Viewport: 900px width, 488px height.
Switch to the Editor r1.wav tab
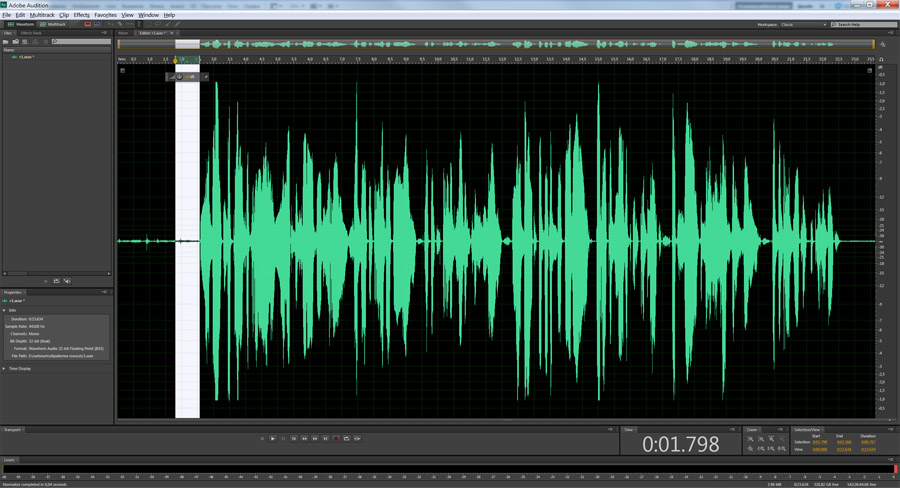tap(152, 33)
